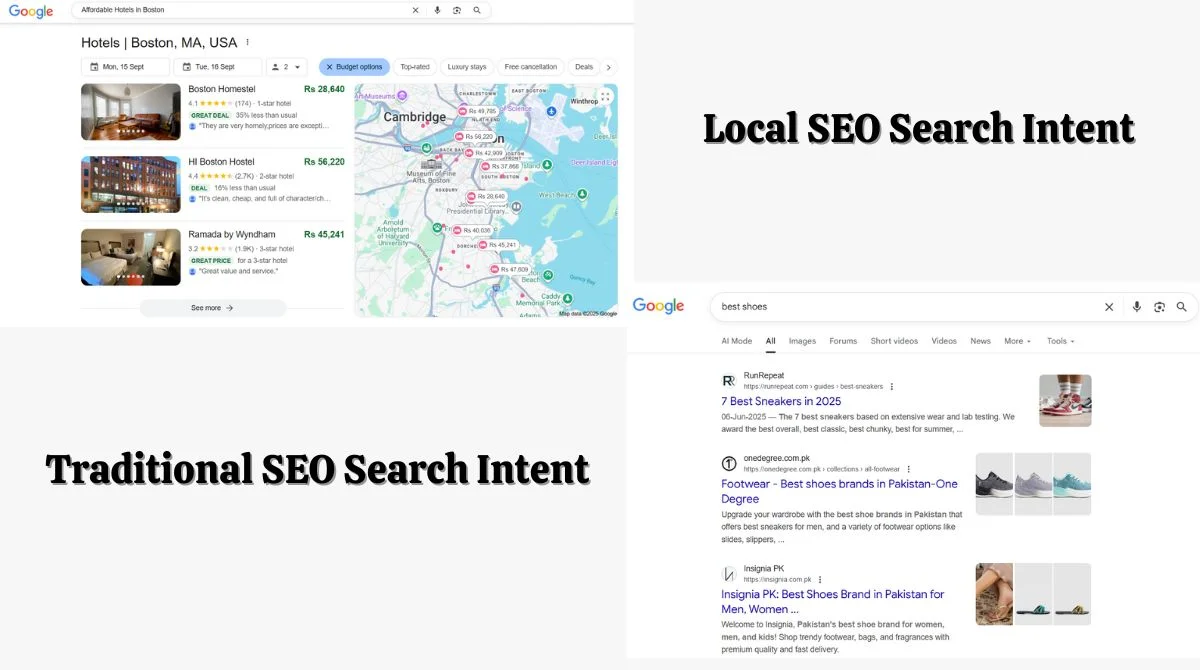Click the Museum of Fine Arts marker on map
Viewport: 1200px width, 670px height.
pyautogui.click(x=431, y=164)
